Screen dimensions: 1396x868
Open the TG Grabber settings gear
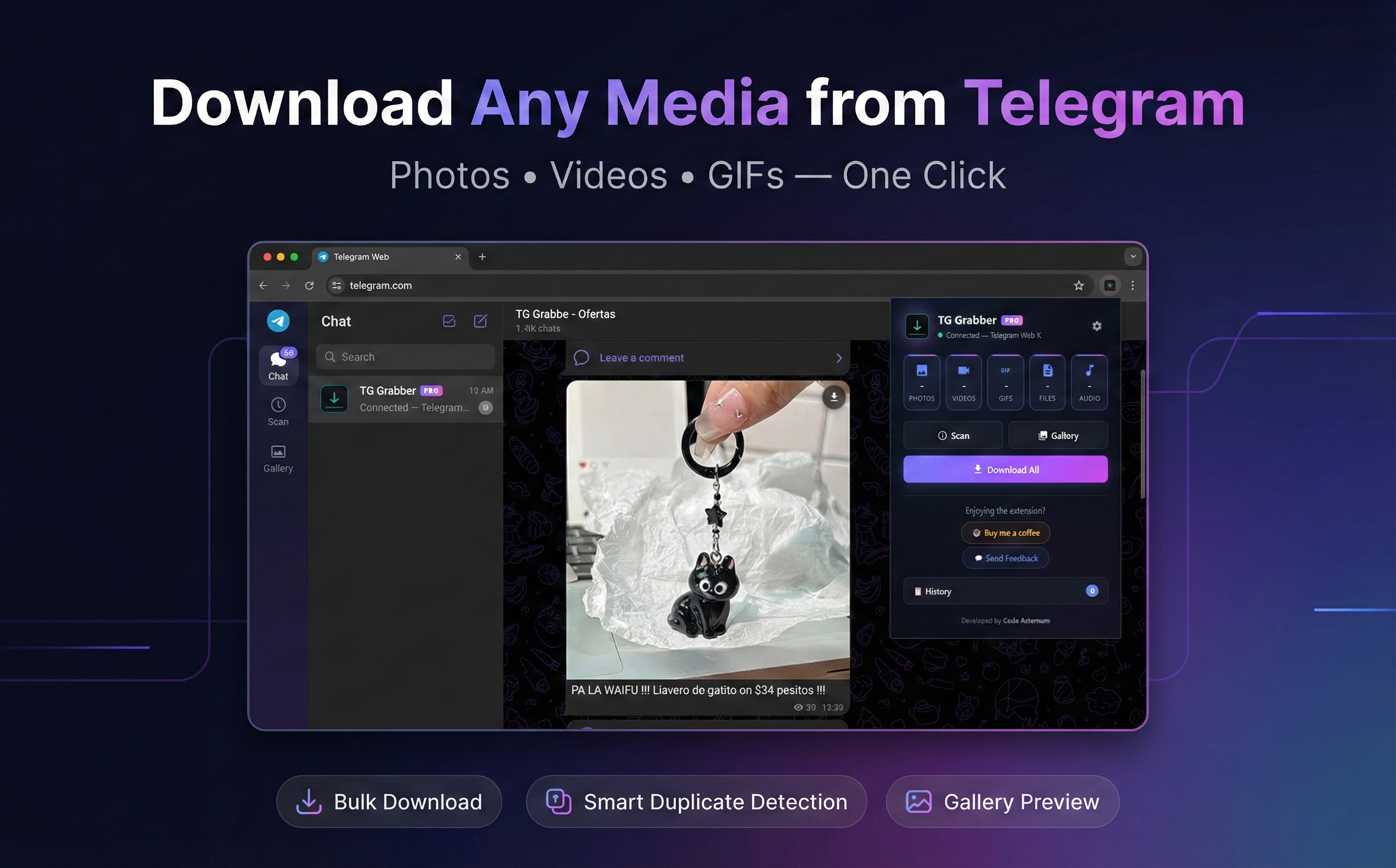[x=1096, y=326]
